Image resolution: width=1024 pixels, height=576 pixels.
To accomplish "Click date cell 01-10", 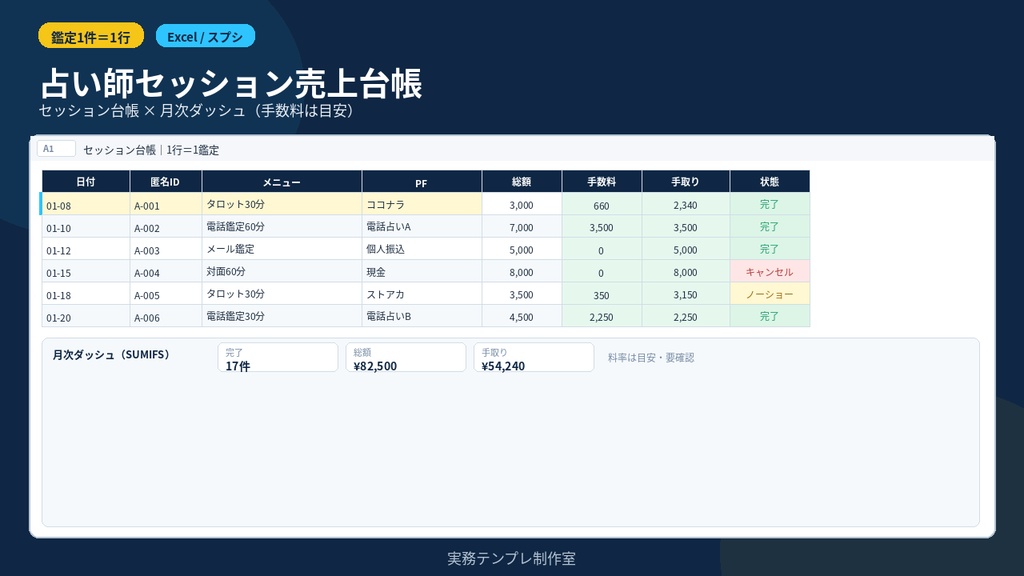I will point(86,227).
